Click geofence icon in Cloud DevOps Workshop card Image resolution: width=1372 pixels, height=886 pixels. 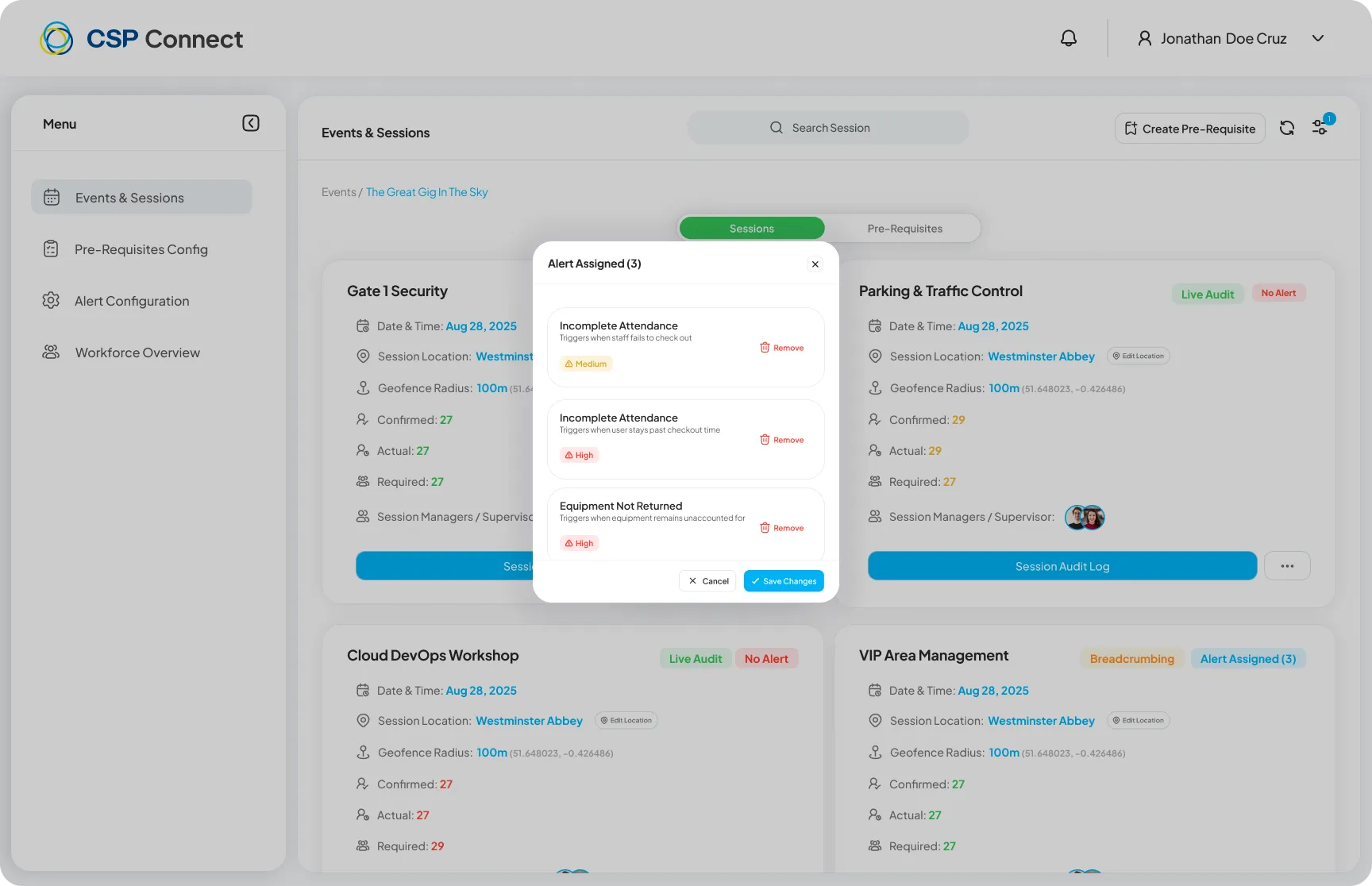pos(363,752)
